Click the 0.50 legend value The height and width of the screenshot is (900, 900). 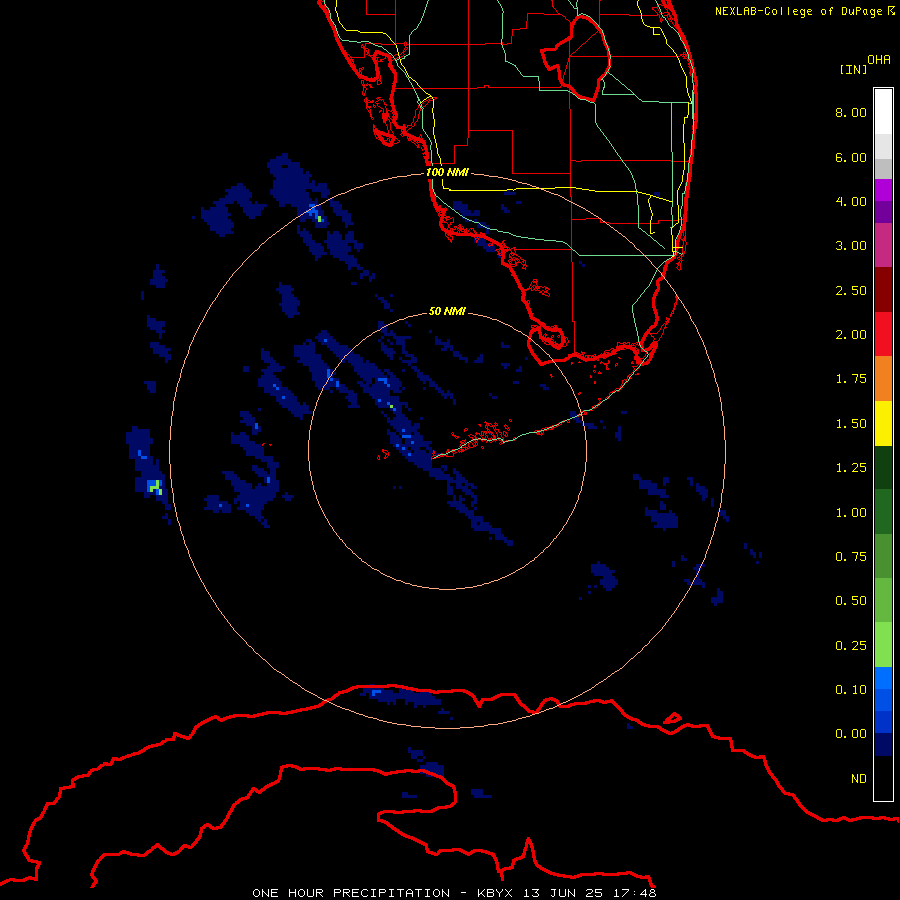851,601
